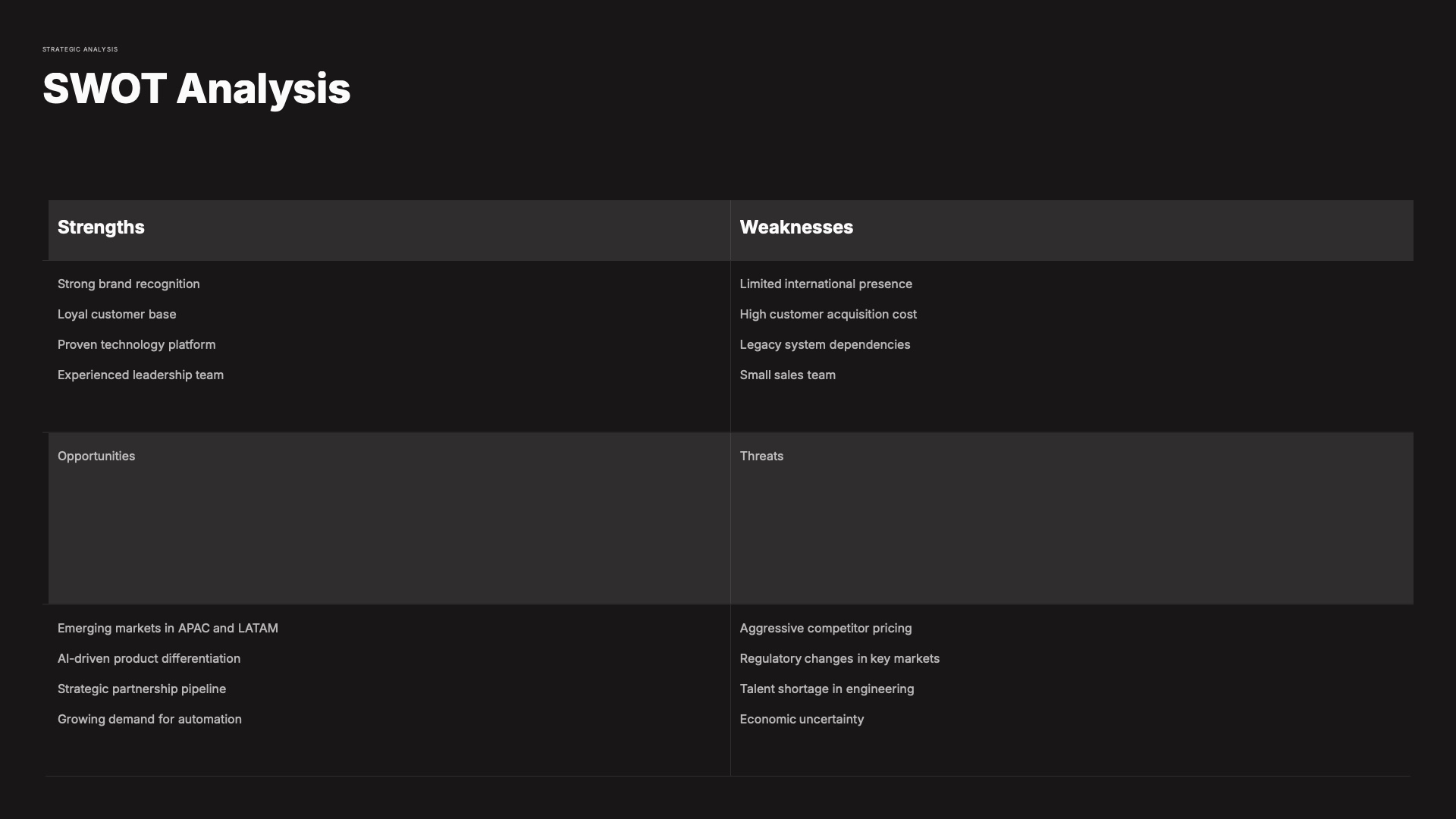Click the 'Strong brand recognition' text
Screen dimensions: 1456x819
point(129,284)
